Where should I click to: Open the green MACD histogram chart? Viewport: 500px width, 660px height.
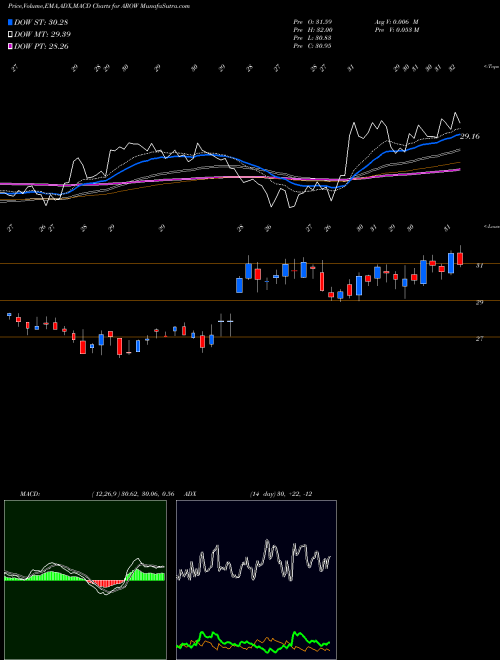[85, 580]
